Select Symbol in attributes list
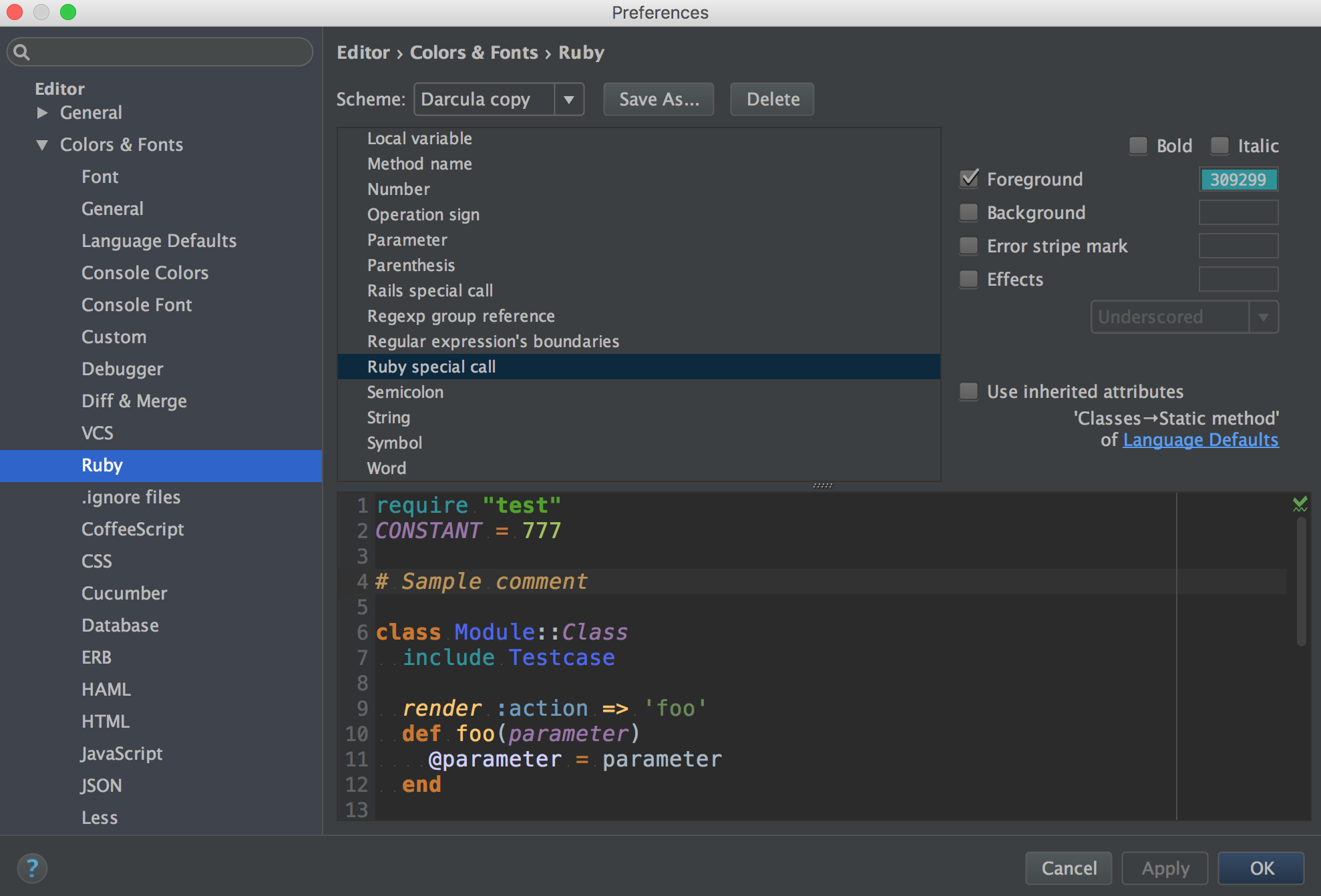This screenshot has width=1321, height=896. tap(394, 443)
